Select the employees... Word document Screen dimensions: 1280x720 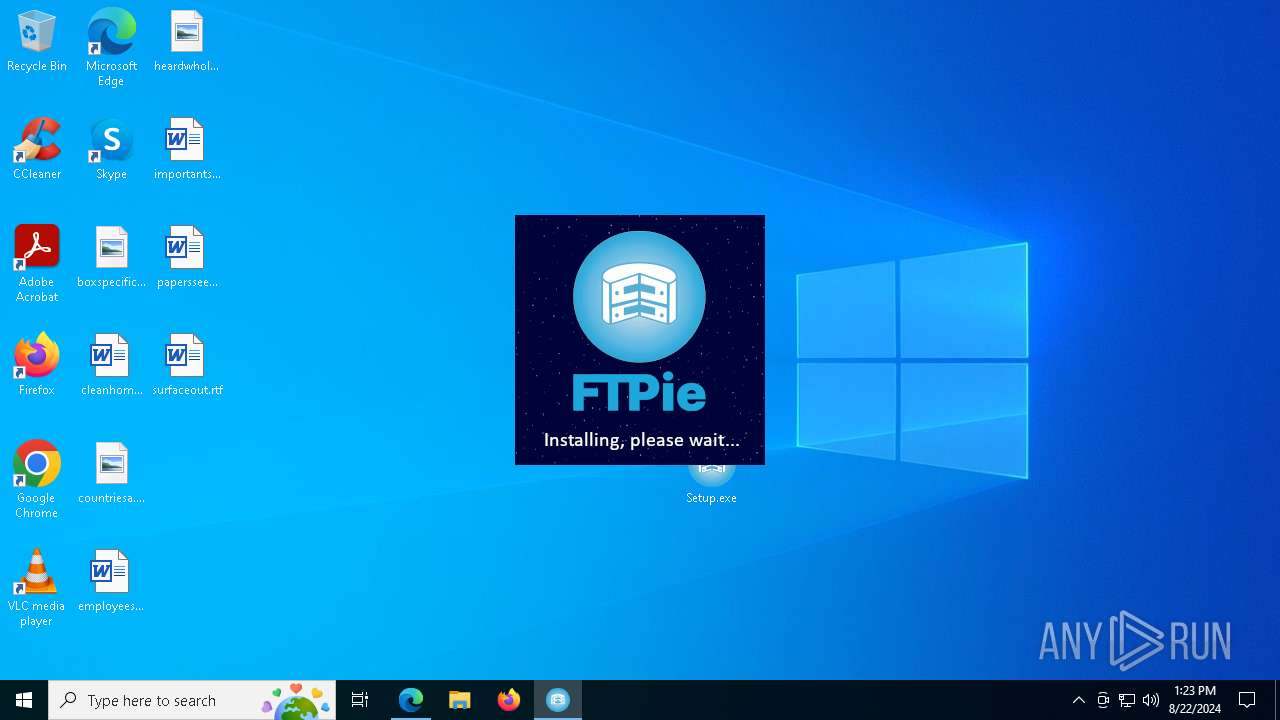pos(111,582)
